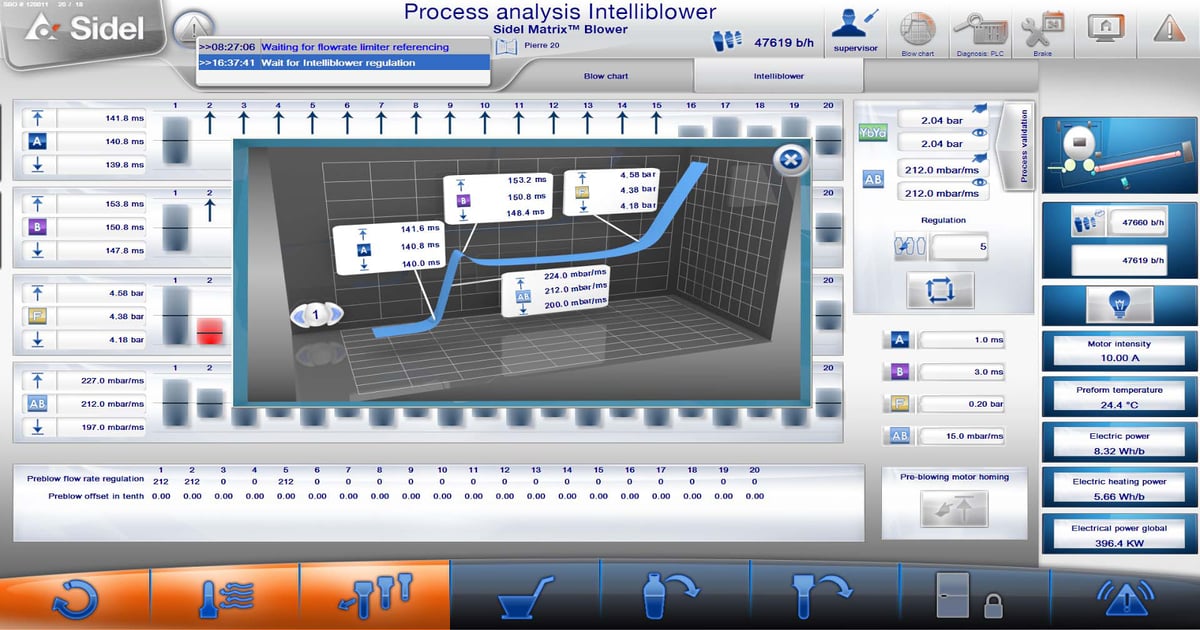Click the Pre-blowing motor homing button

tap(955, 509)
